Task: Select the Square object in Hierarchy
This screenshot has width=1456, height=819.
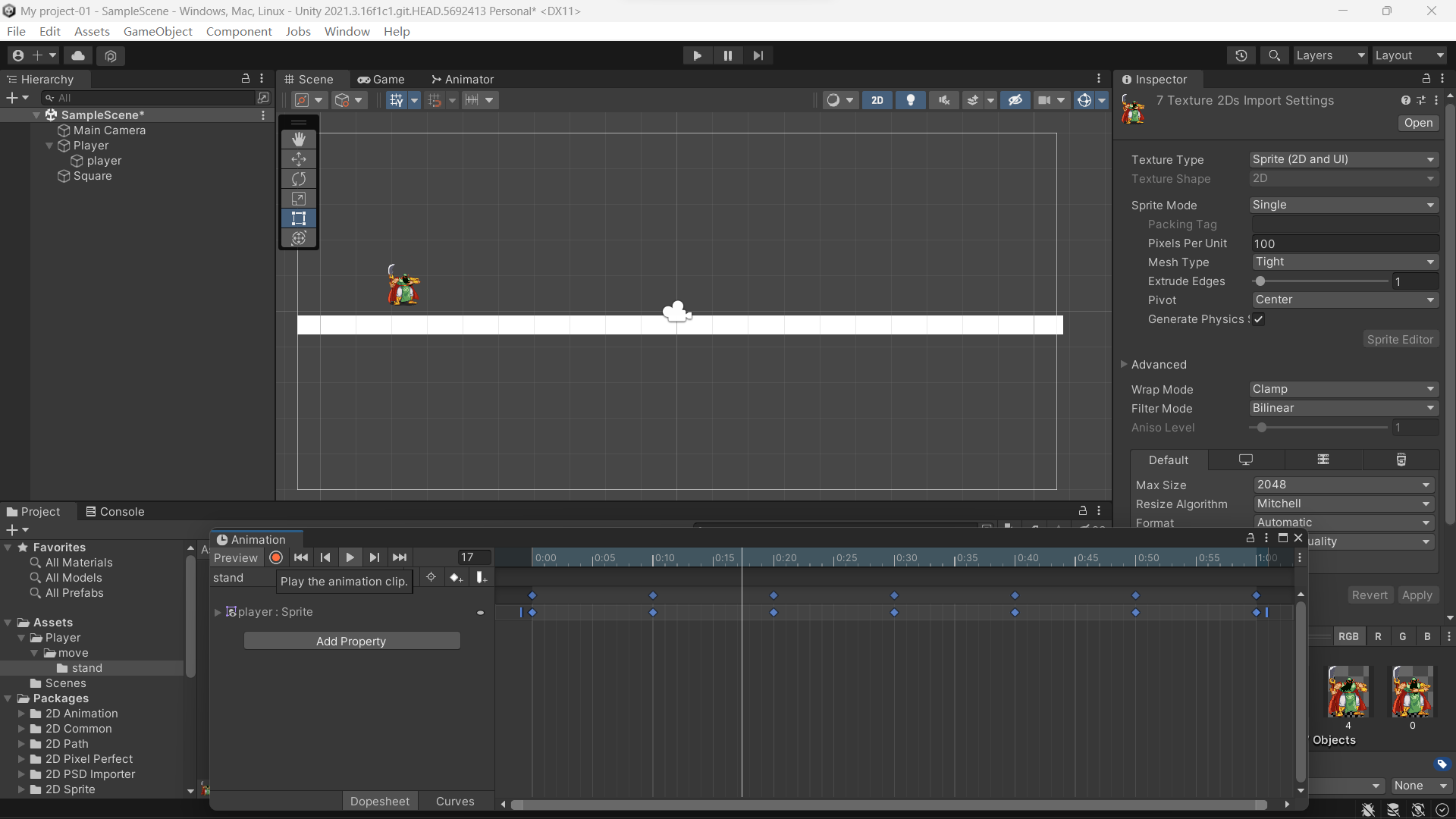Action: (93, 176)
